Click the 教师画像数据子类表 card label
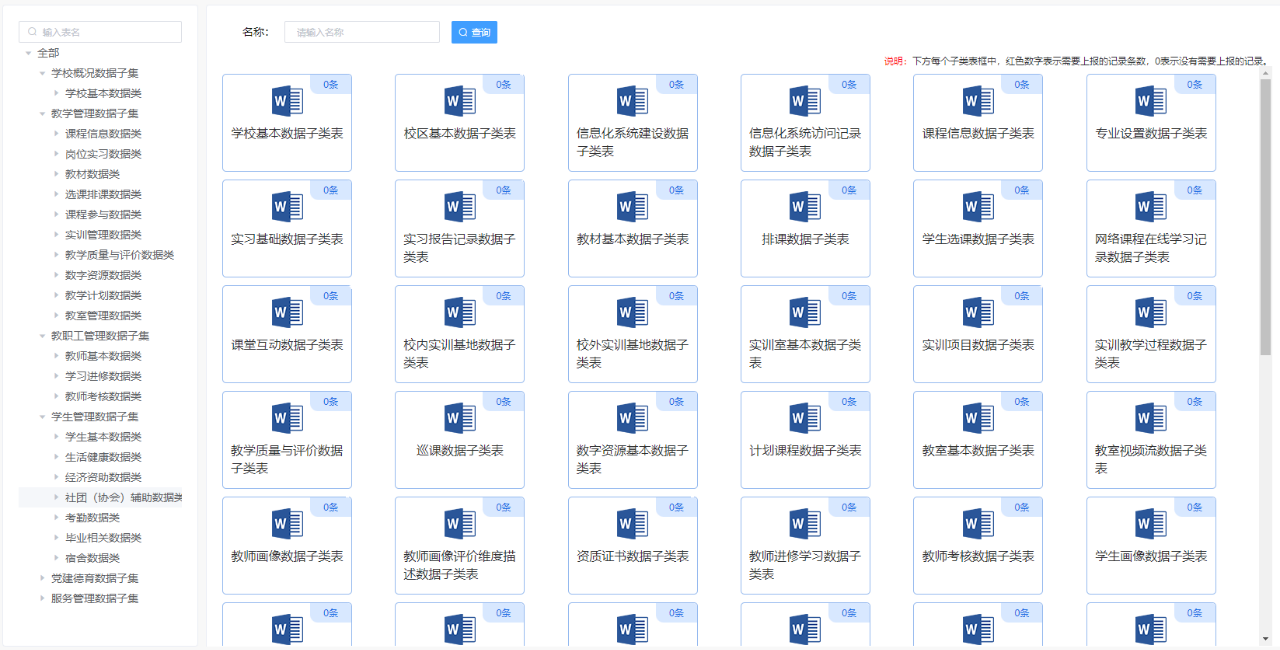1280x650 pixels. 287,556
